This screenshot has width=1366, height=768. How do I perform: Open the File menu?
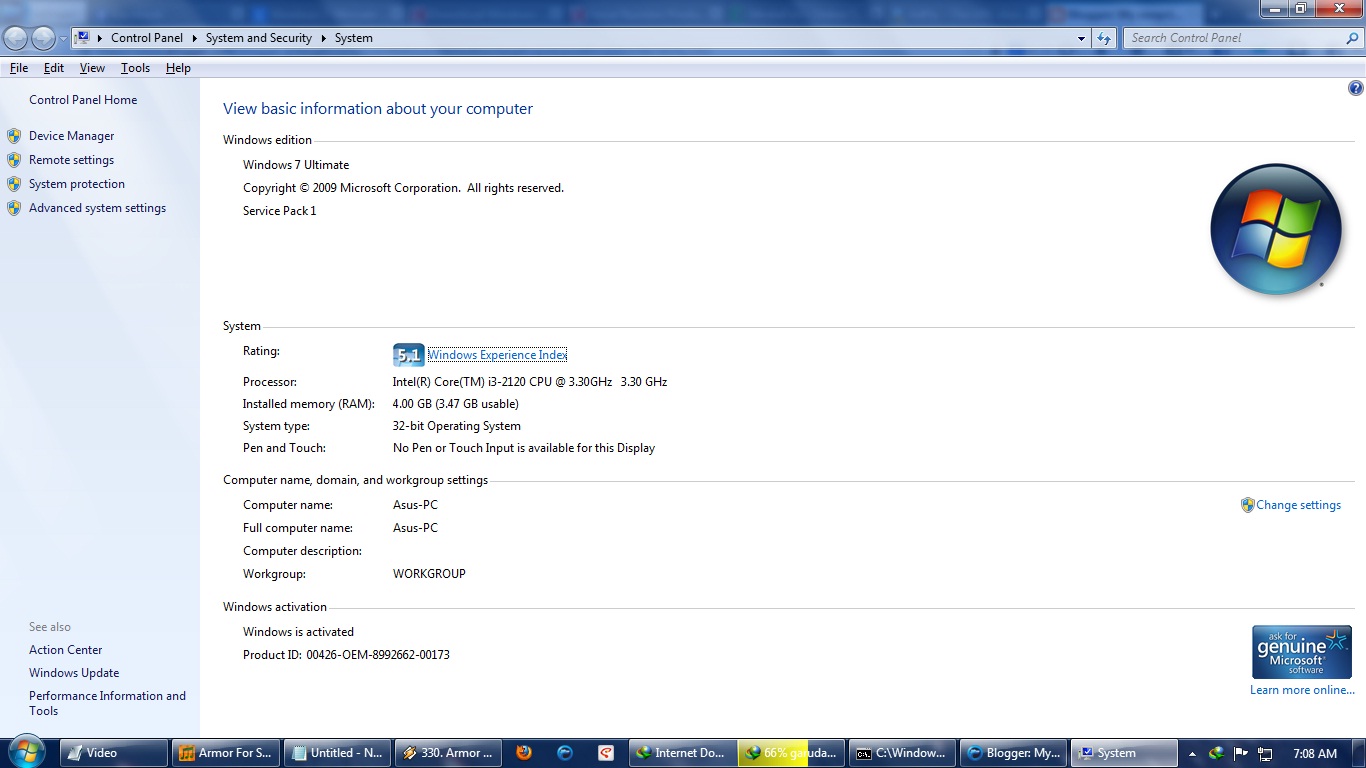(19, 68)
